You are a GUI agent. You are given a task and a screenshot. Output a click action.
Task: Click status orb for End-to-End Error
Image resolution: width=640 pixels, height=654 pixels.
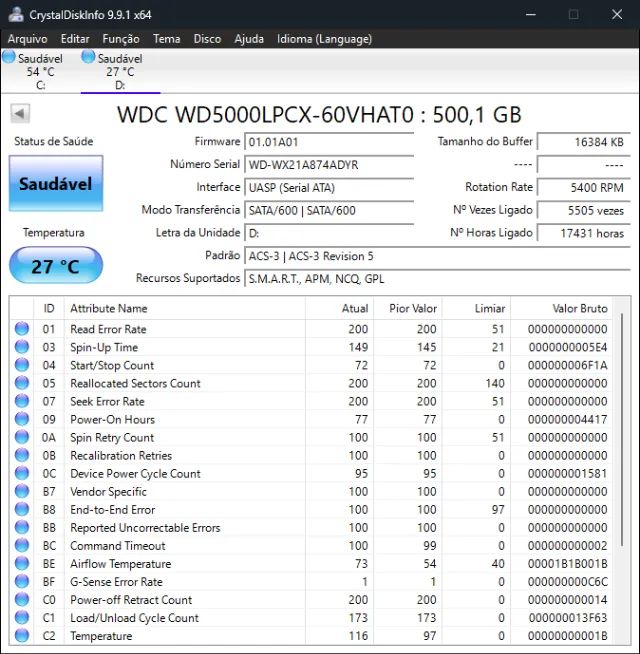coord(22,509)
